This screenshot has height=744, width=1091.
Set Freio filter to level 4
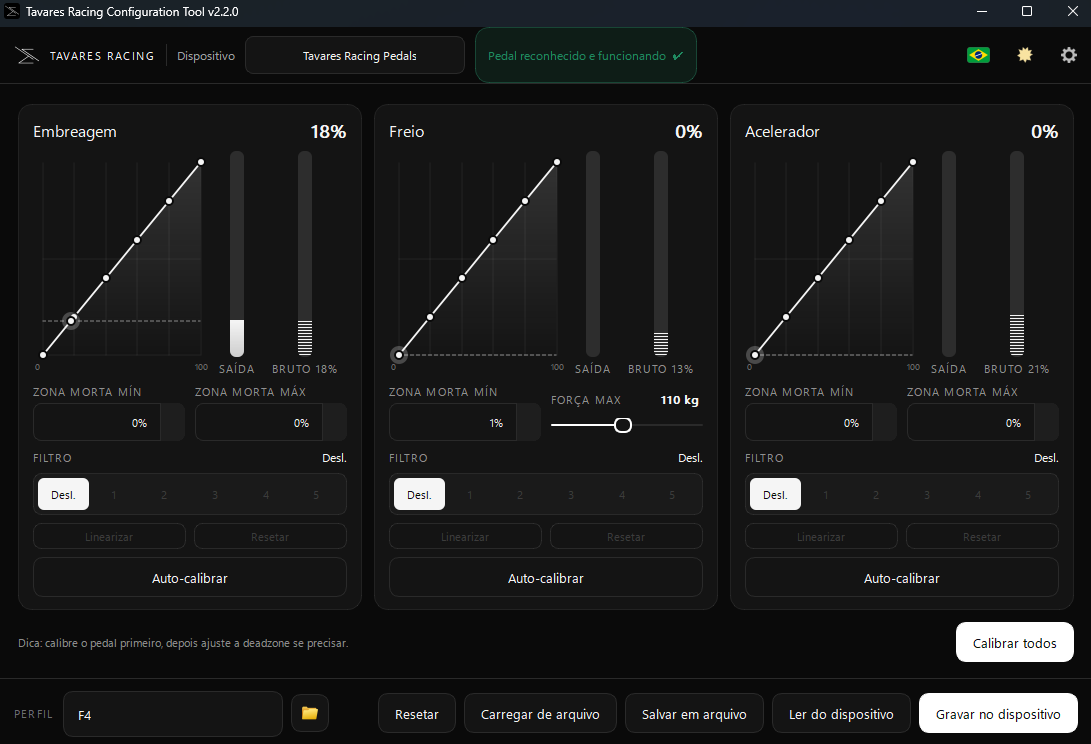tap(622, 495)
